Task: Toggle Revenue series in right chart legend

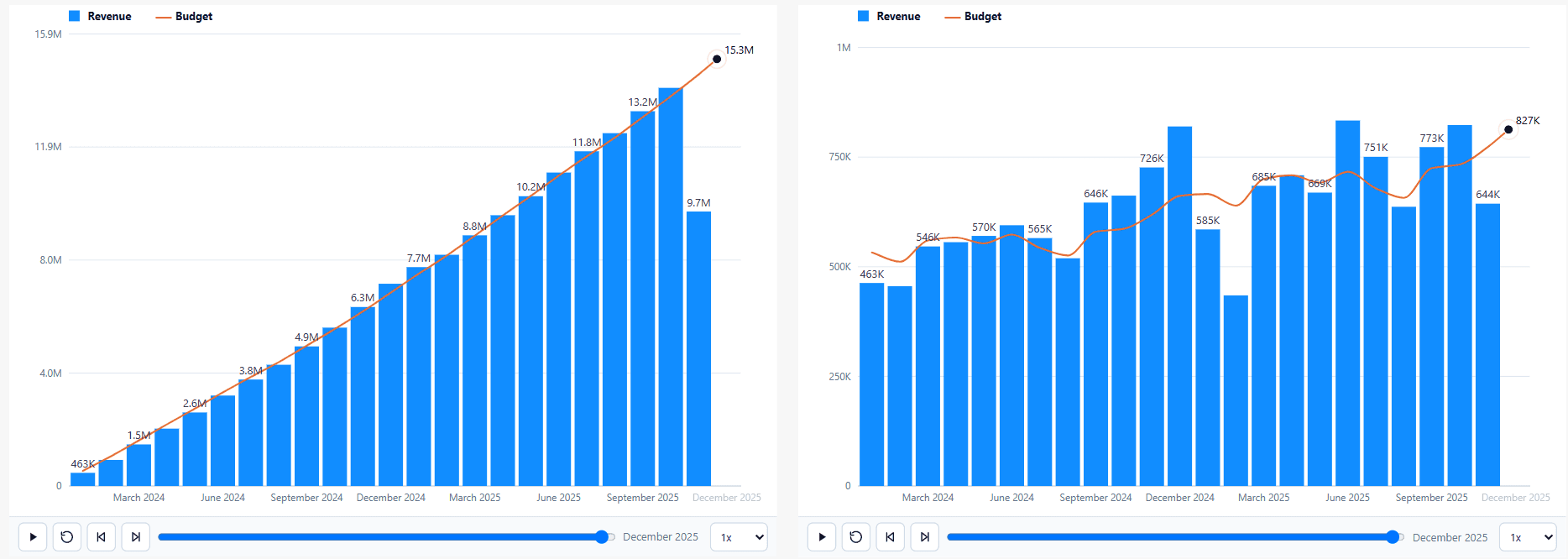Action: pos(889,16)
